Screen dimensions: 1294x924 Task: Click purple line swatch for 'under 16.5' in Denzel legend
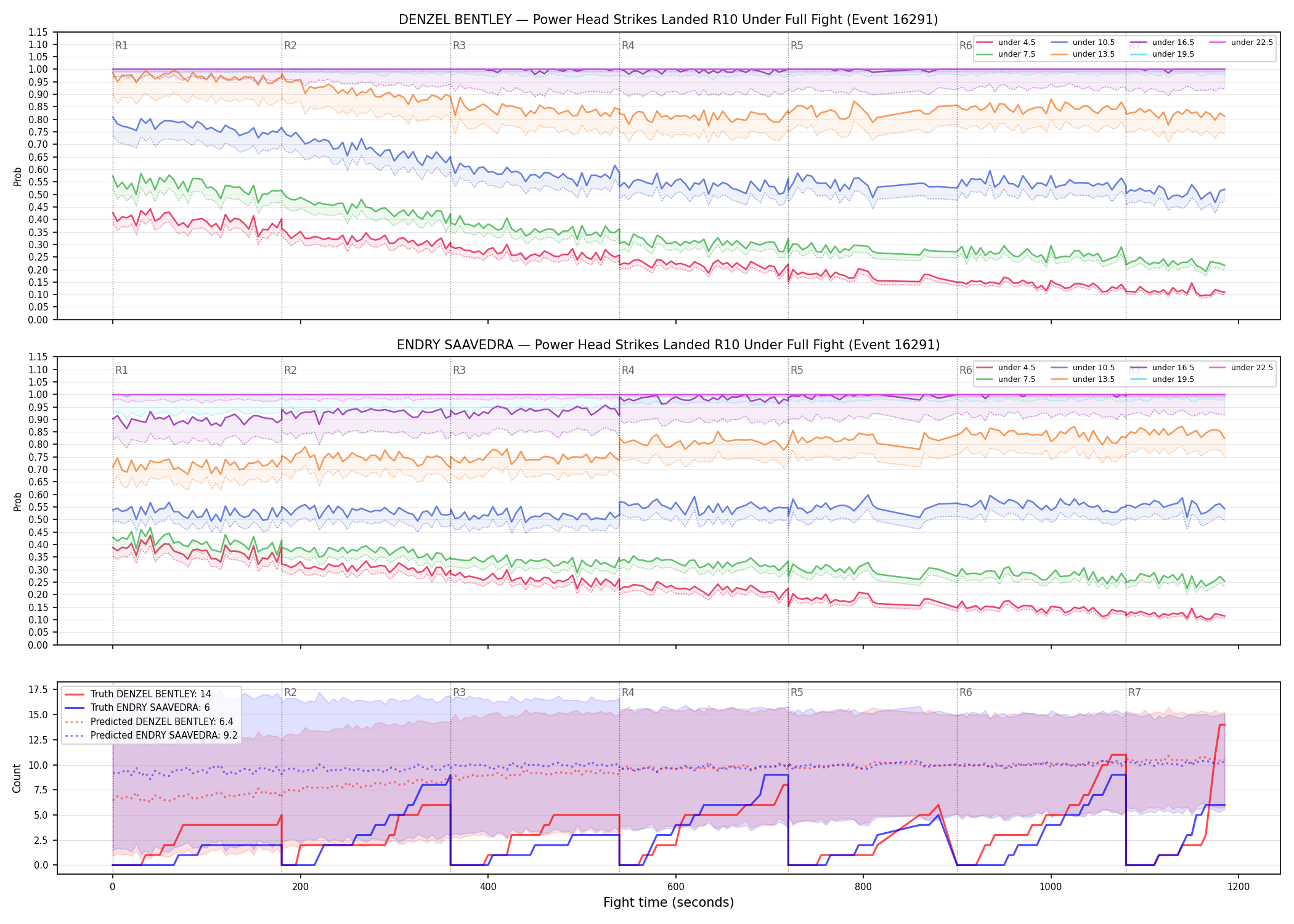coord(1139,43)
